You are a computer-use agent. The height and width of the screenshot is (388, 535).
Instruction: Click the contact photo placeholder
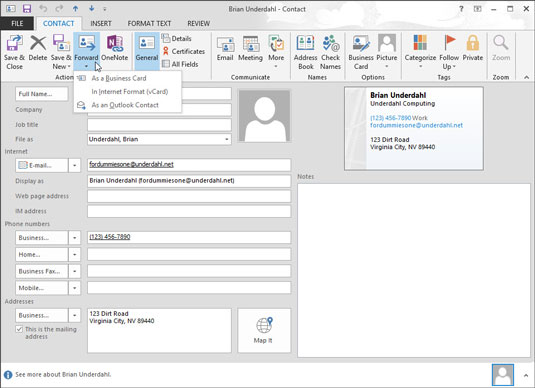coord(264,116)
